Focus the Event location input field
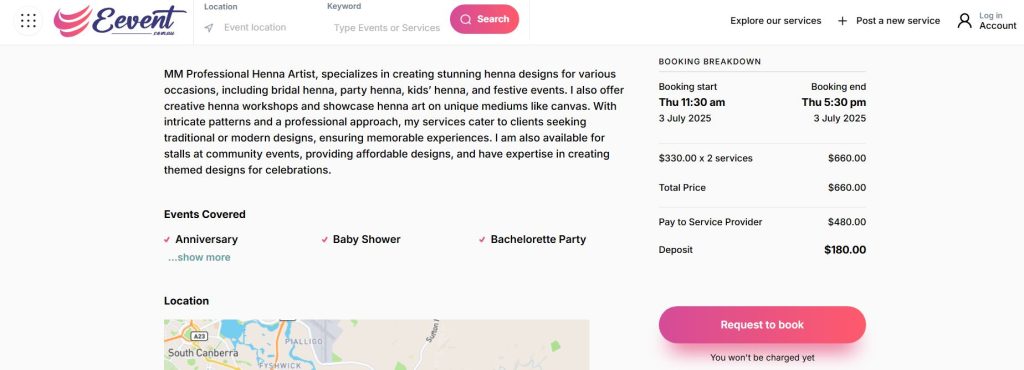This screenshot has width=1024, height=370. pyautogui.click(x=255, y=27)
